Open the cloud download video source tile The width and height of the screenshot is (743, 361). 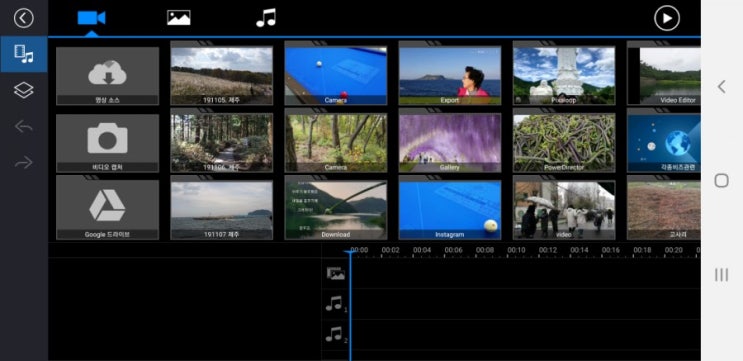tap(108, 76)
